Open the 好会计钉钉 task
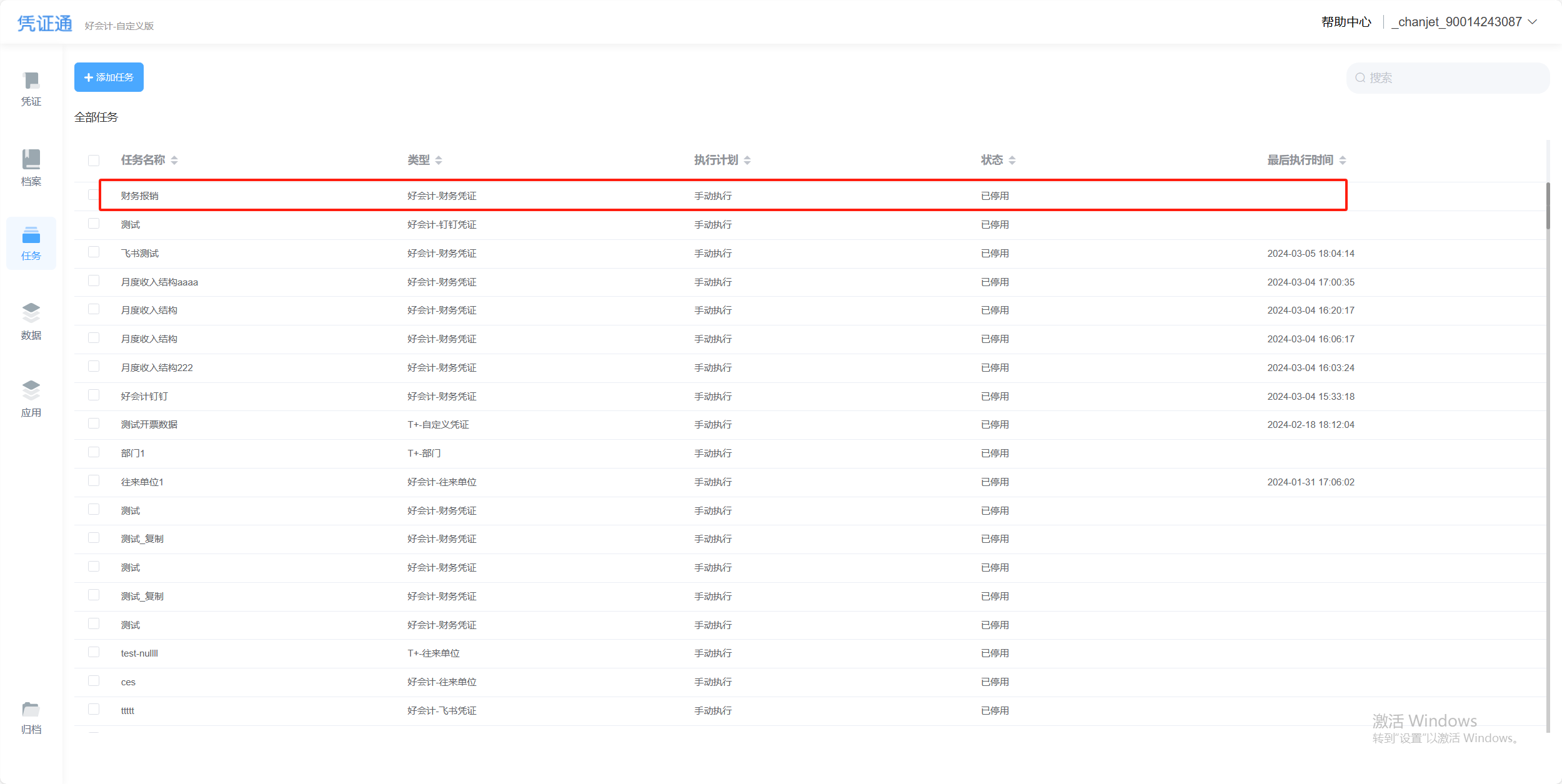Screen dimensions: 1562x784 [144, 397]
